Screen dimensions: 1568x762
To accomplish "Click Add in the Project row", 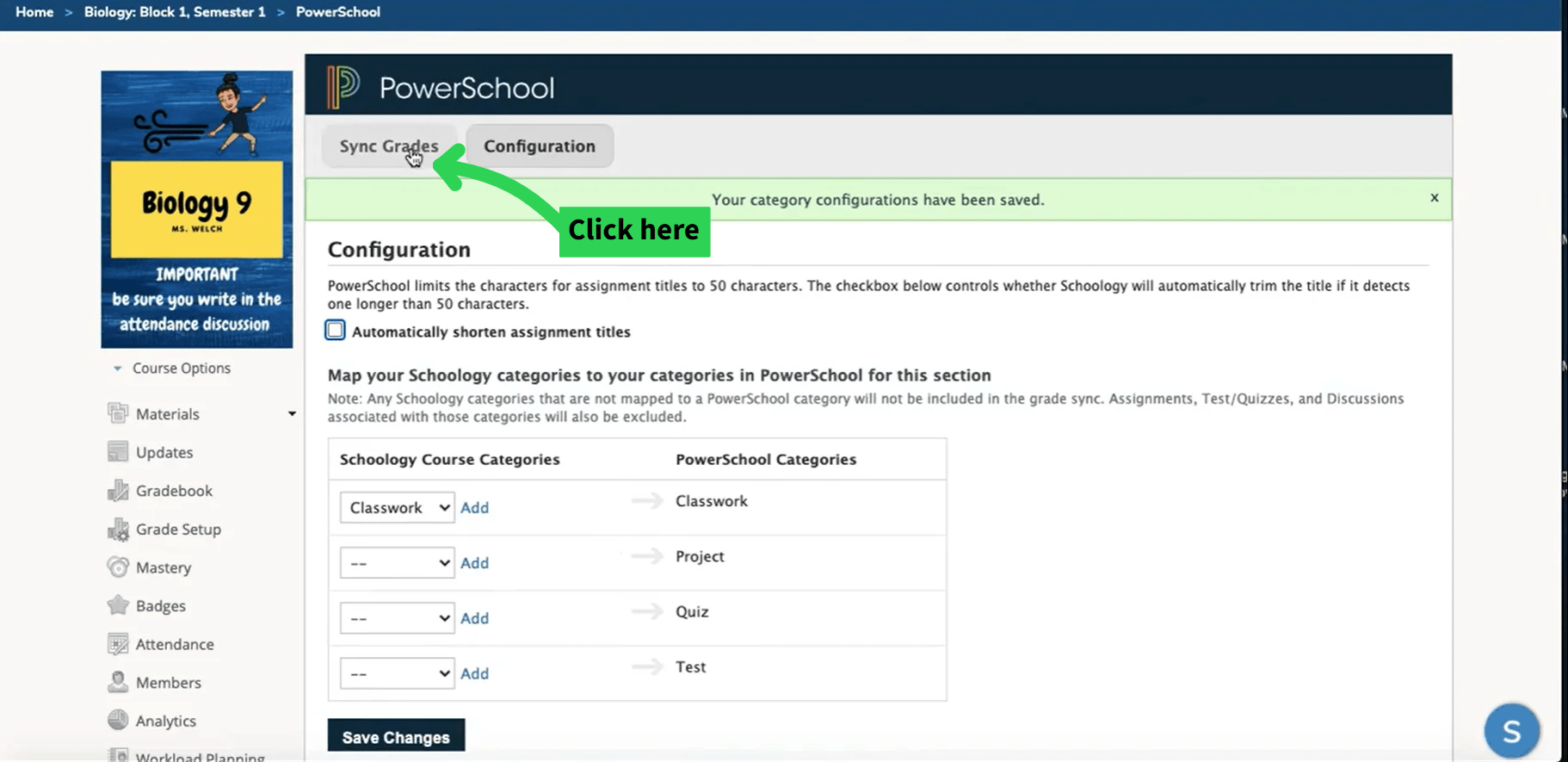I will tap(474, 563).
